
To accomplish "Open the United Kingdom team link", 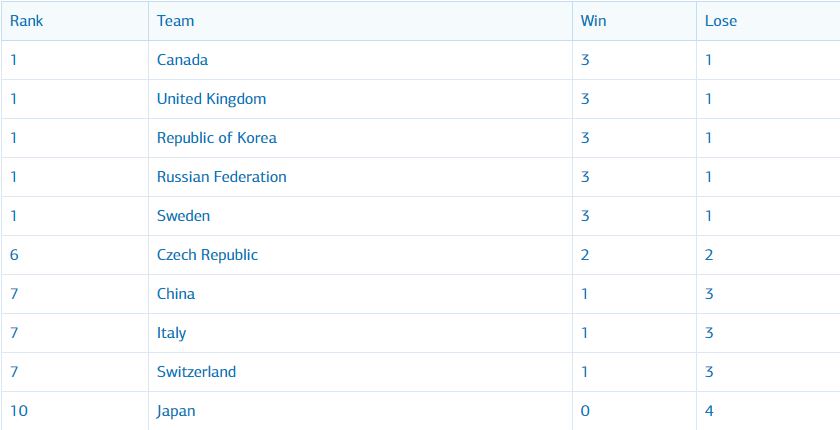I will (x=211, y=99).
